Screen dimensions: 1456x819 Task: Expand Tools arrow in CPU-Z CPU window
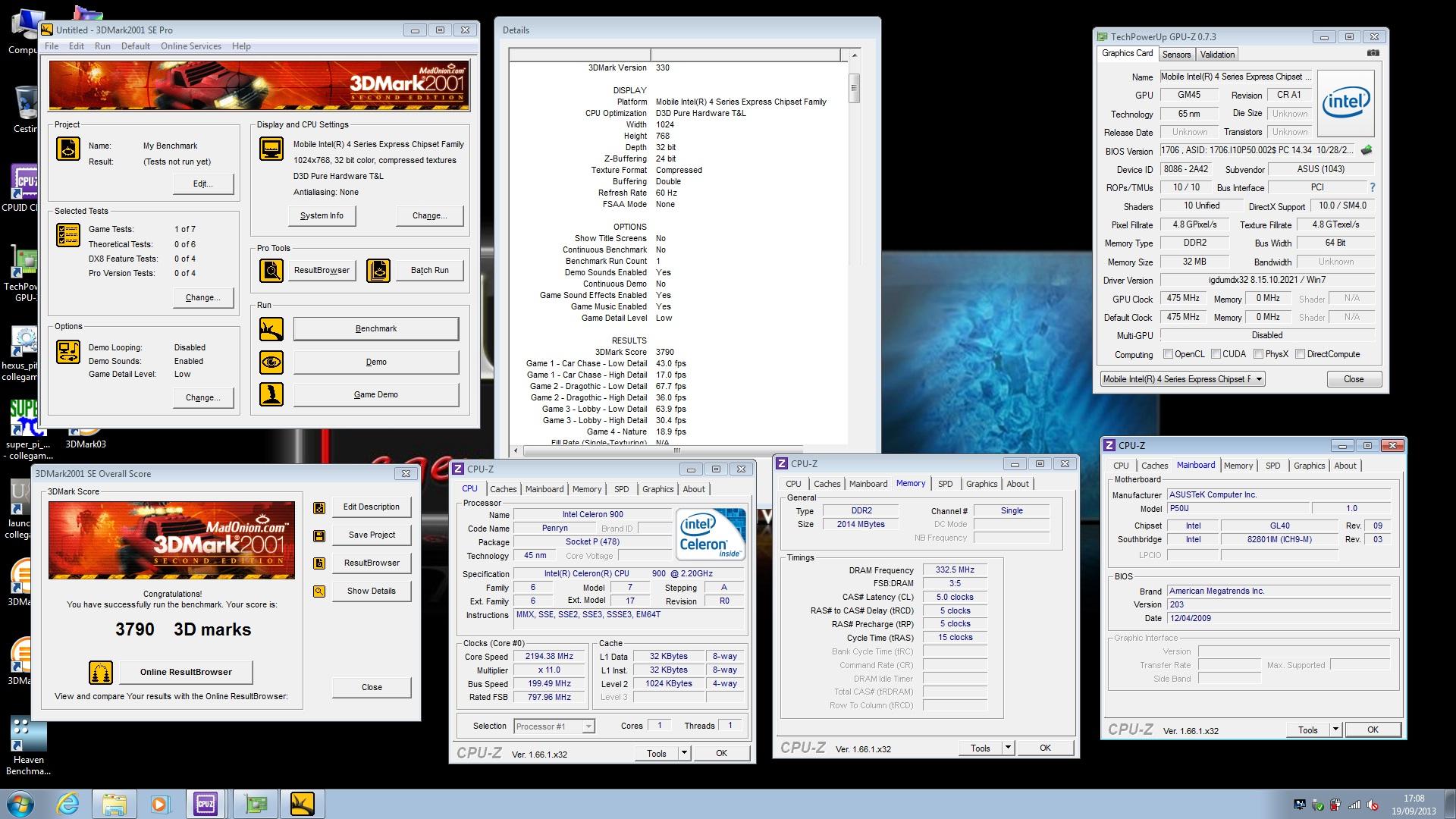tap(684, 753)
